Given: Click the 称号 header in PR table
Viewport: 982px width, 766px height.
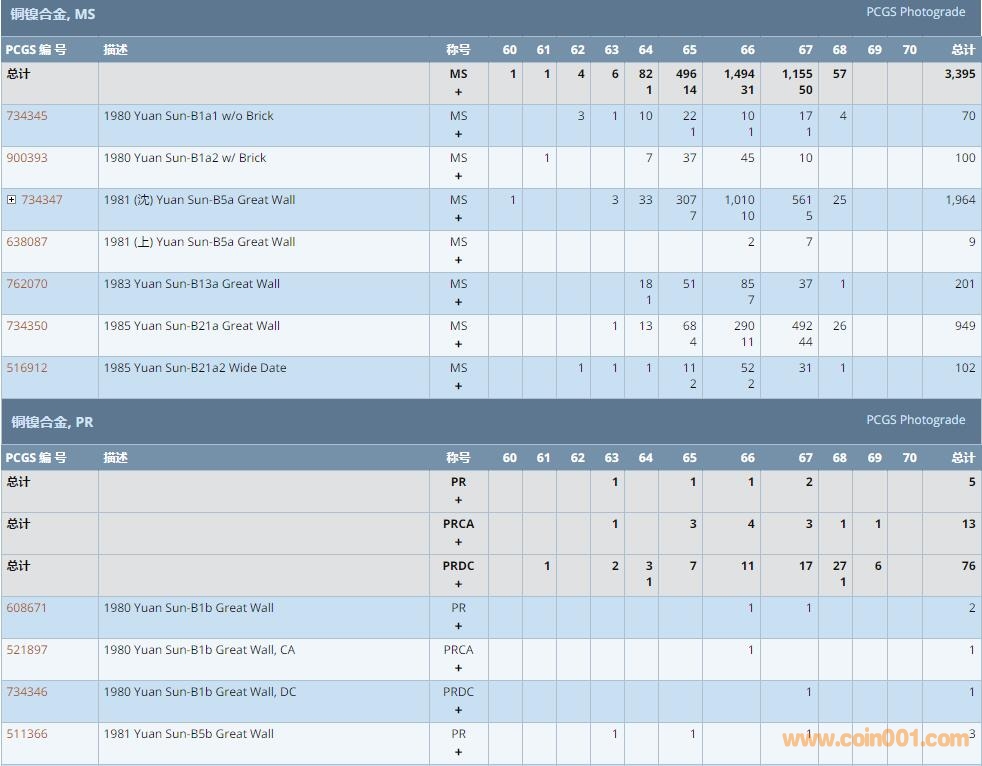Looking at the screenshot, I should pos(458,458).
